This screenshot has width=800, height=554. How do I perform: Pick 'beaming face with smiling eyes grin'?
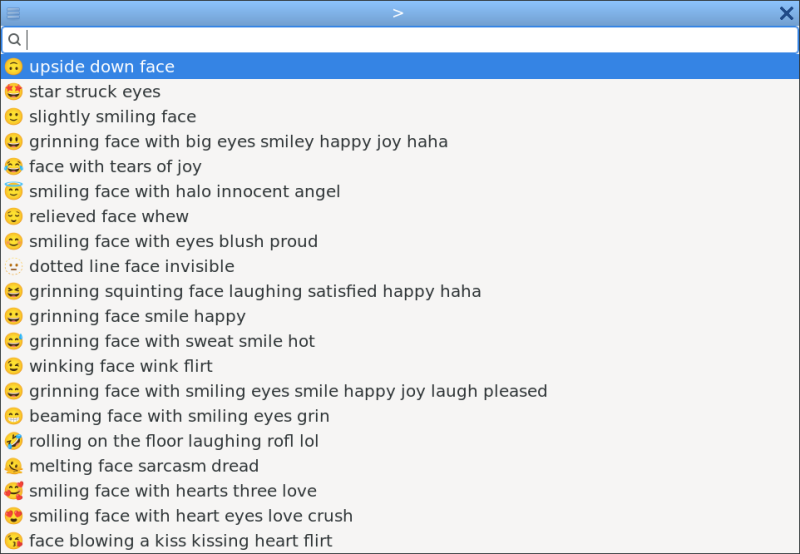click(179, 416)
